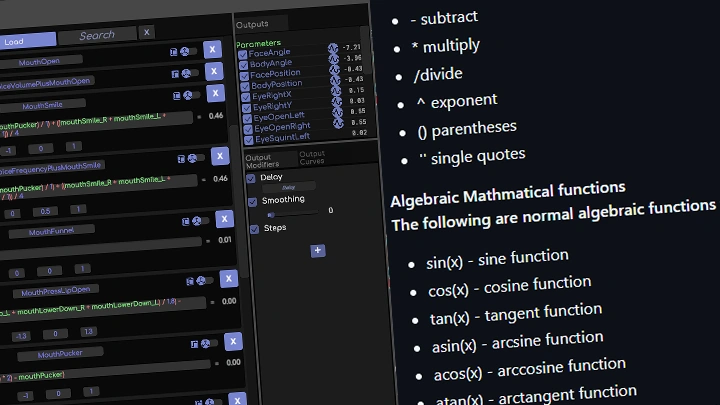The image size is (720, 405).
Task: Open the waveform icon beside BodyAngle
Action: click(334, 58)
